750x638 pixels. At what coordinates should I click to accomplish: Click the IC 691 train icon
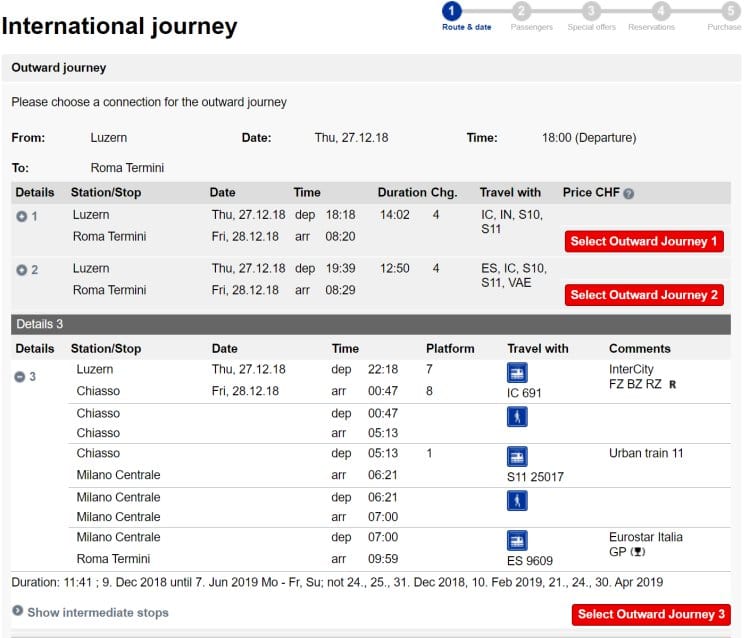[518, 373]
